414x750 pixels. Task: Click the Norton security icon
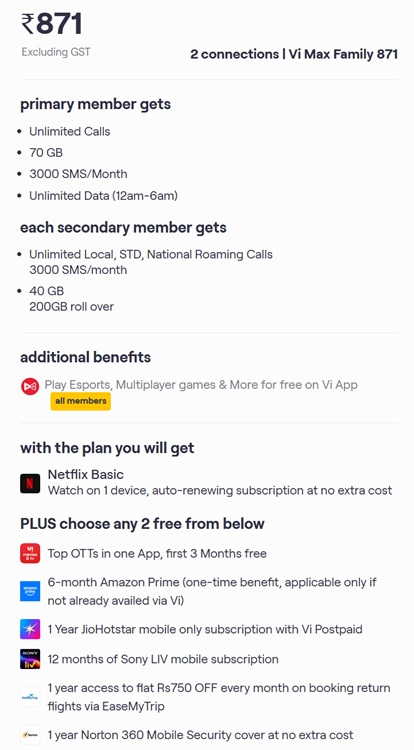30,734
